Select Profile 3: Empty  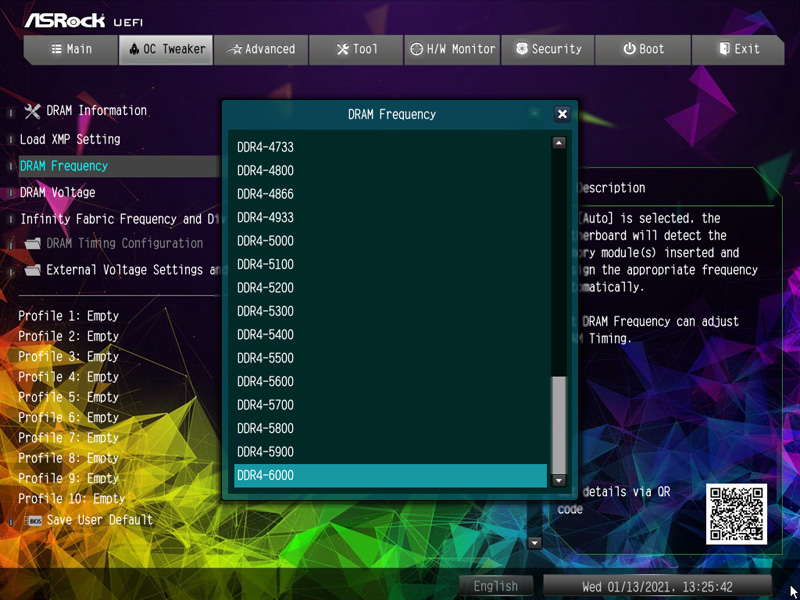68,357
